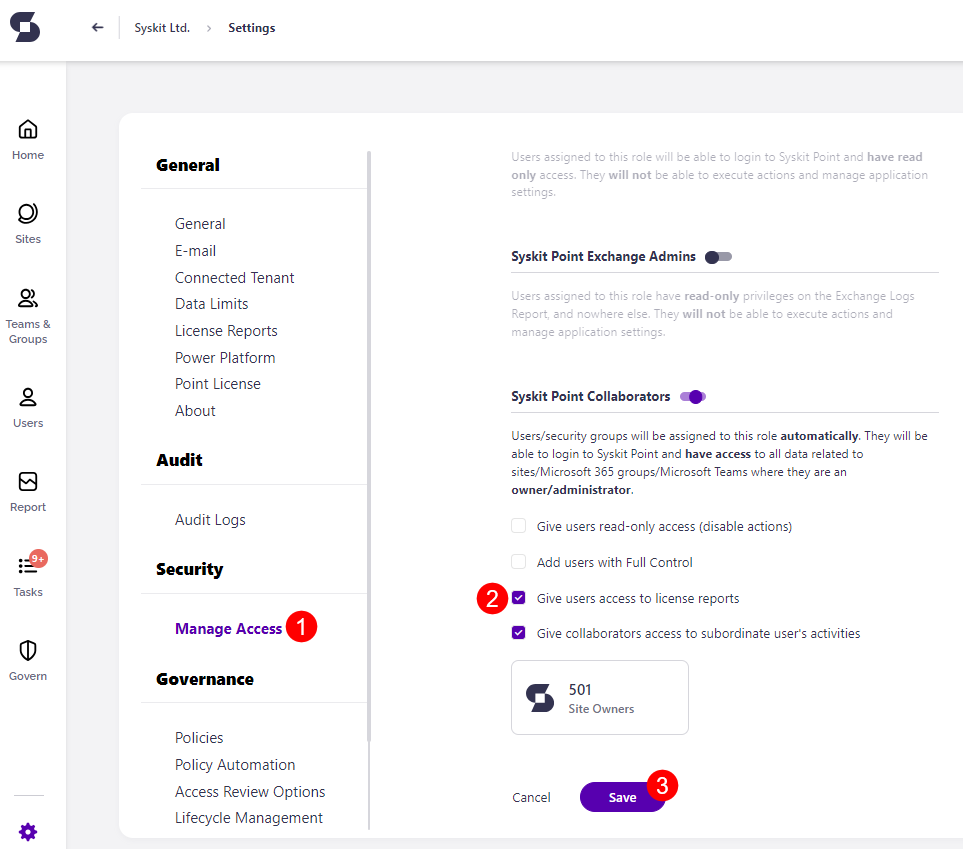The image size is (963, 849).
Task: Open Settings via the gear icon
Action: click(x=27, y=831)
